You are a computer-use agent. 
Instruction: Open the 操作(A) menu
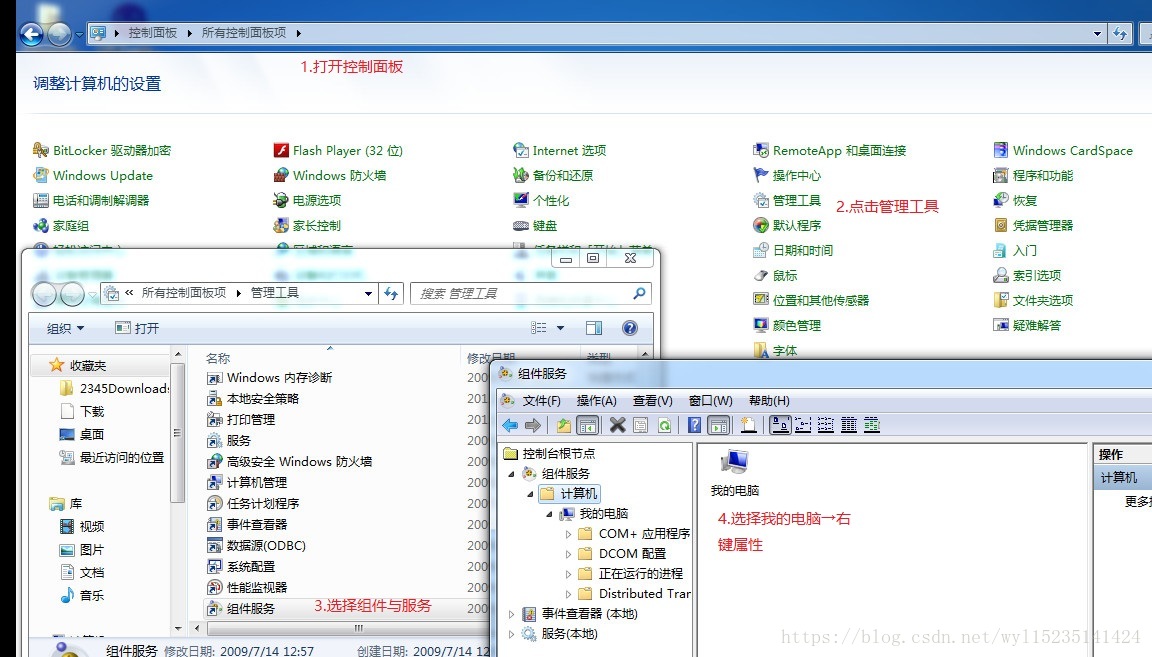tap(597, 401)
